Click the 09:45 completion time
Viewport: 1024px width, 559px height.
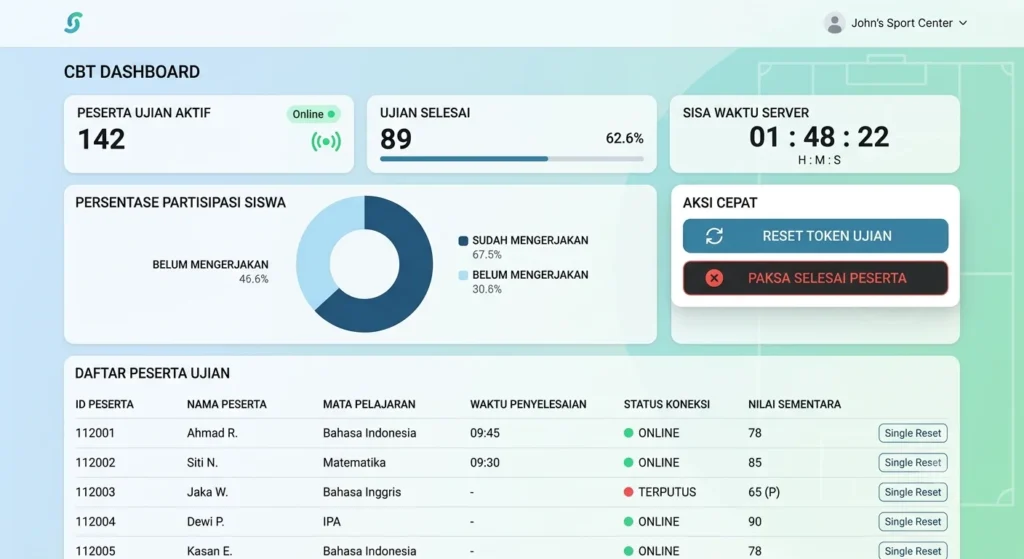pyautogui.click(x=485, y=433)
